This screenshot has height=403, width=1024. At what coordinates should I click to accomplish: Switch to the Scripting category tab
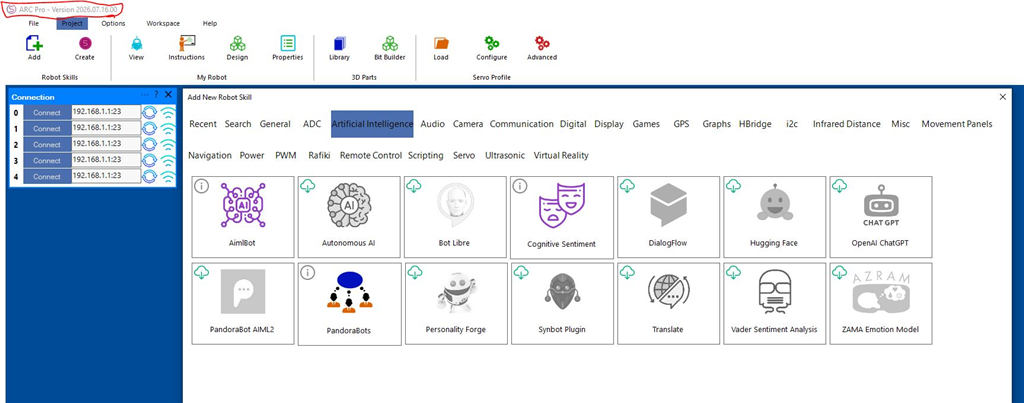point(426,155)
